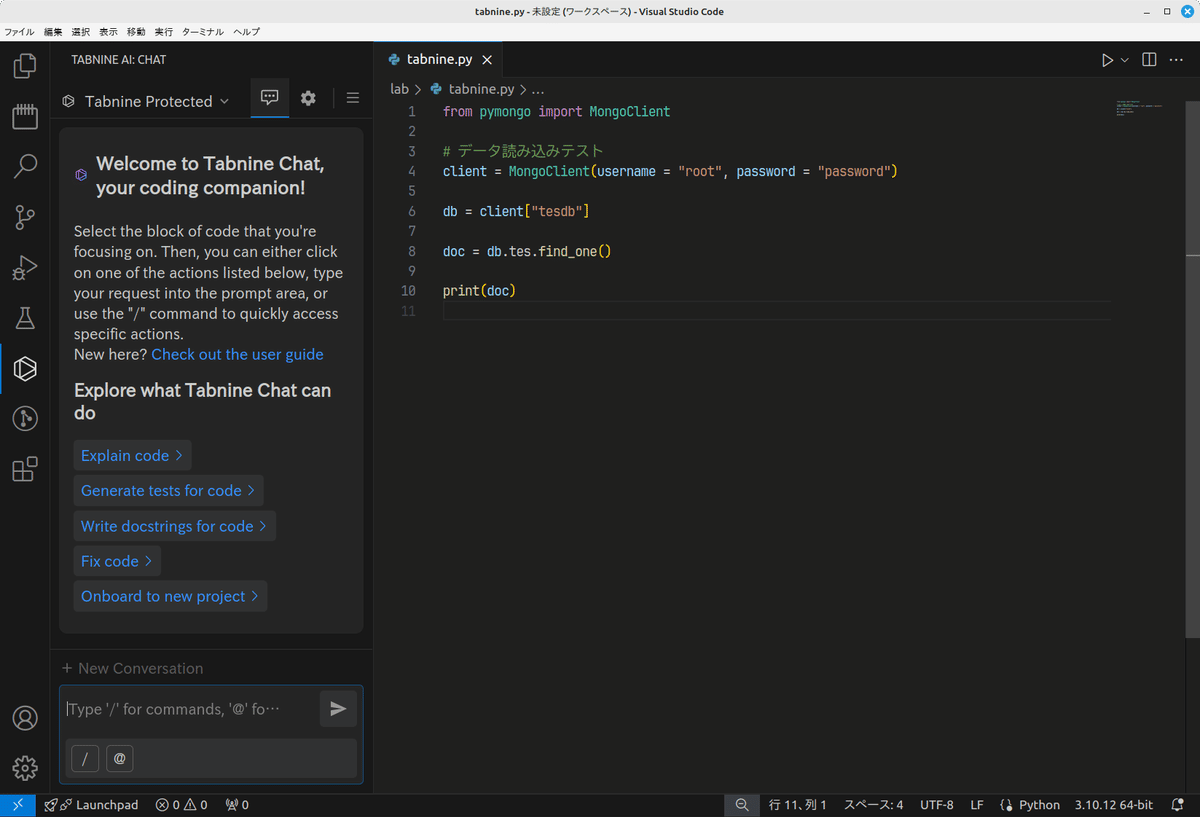Toggle the zoom magnifier in status bar
Image resolution: width=1200 pixels, height=817 pixels.
pos(741,804)
